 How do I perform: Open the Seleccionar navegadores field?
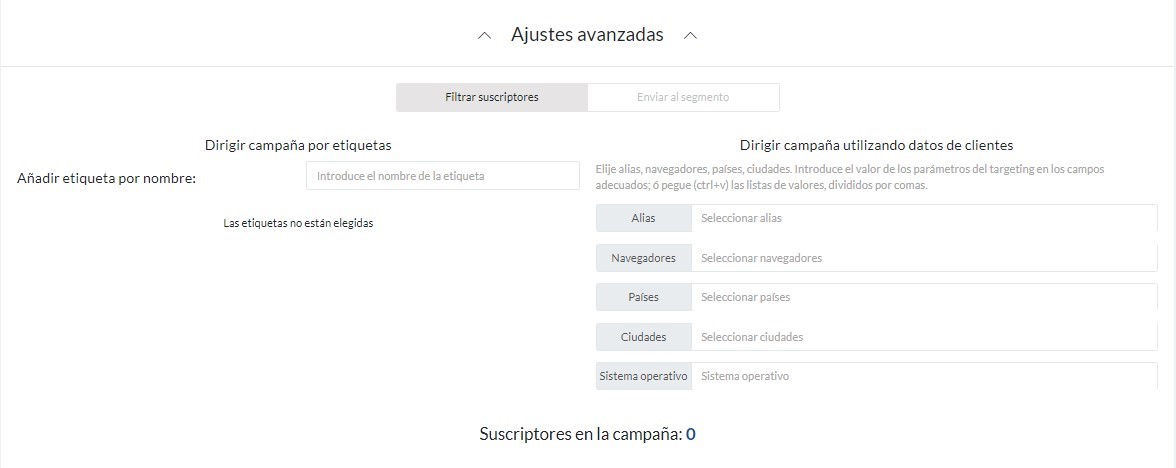click(x=924, y=258)
